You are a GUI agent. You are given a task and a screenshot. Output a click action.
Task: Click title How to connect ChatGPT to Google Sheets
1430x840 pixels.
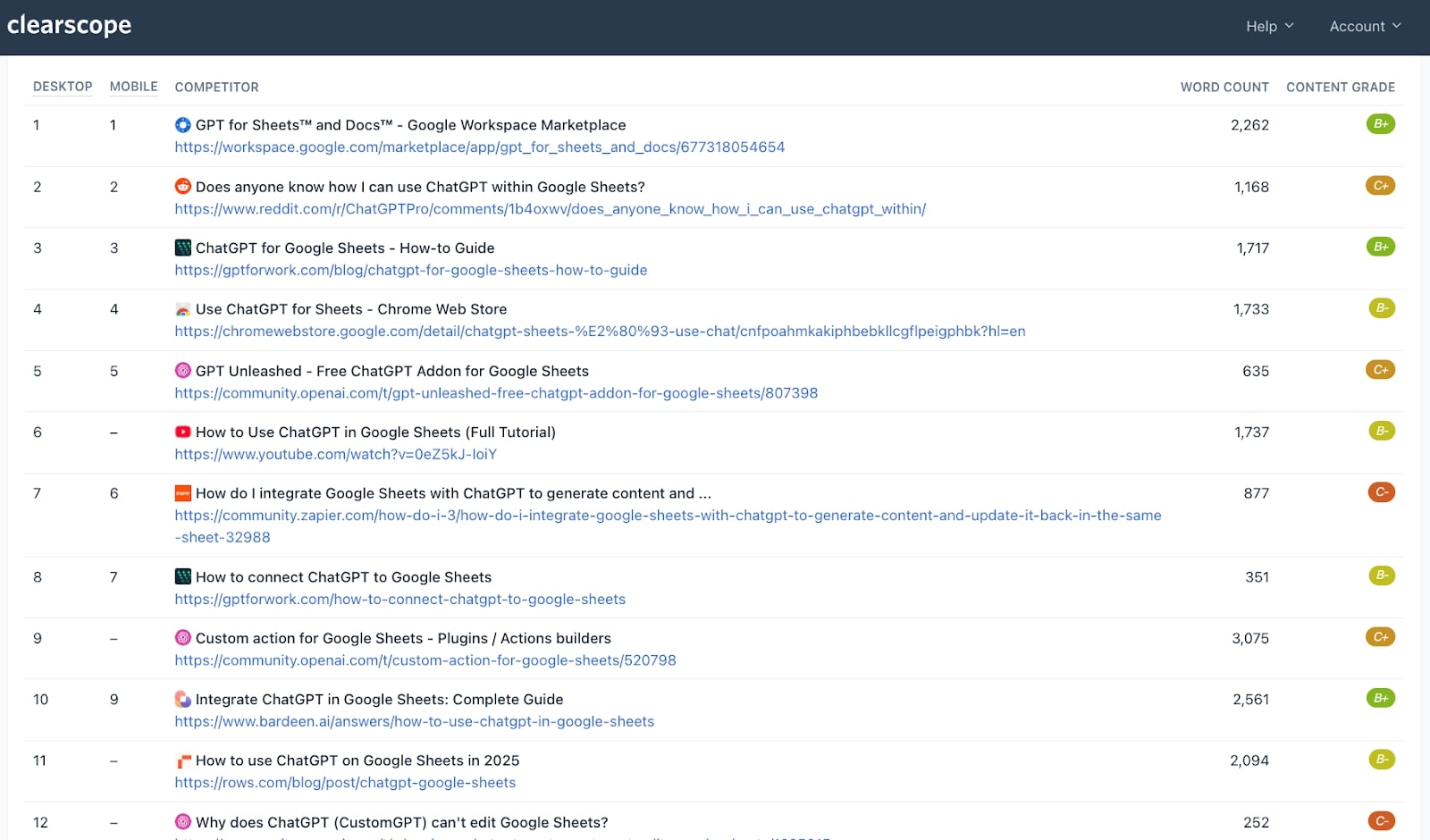tap(343, 577)
